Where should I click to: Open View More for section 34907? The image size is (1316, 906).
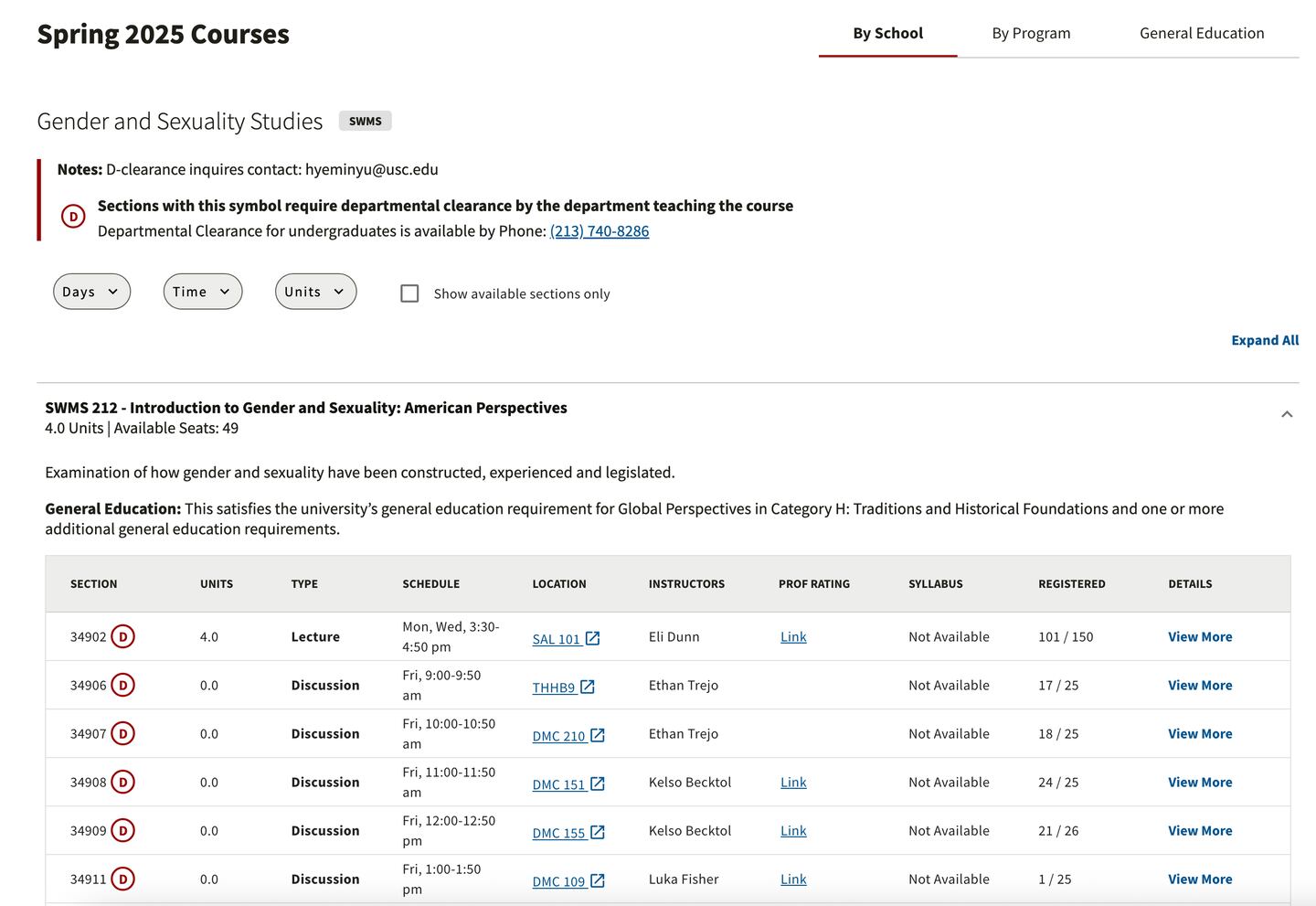point(1200,733)
